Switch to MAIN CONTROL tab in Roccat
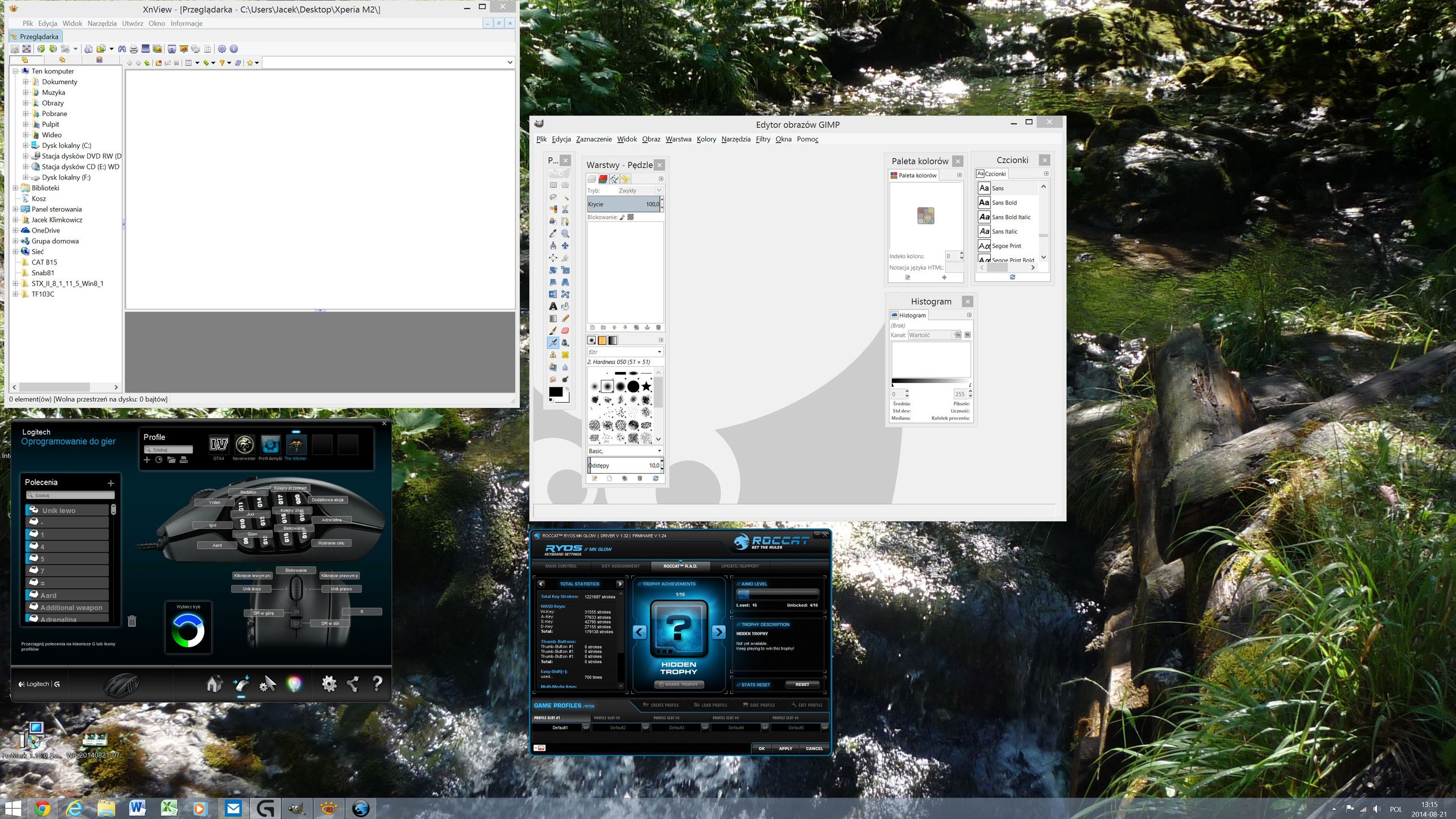 click(561, 566)
